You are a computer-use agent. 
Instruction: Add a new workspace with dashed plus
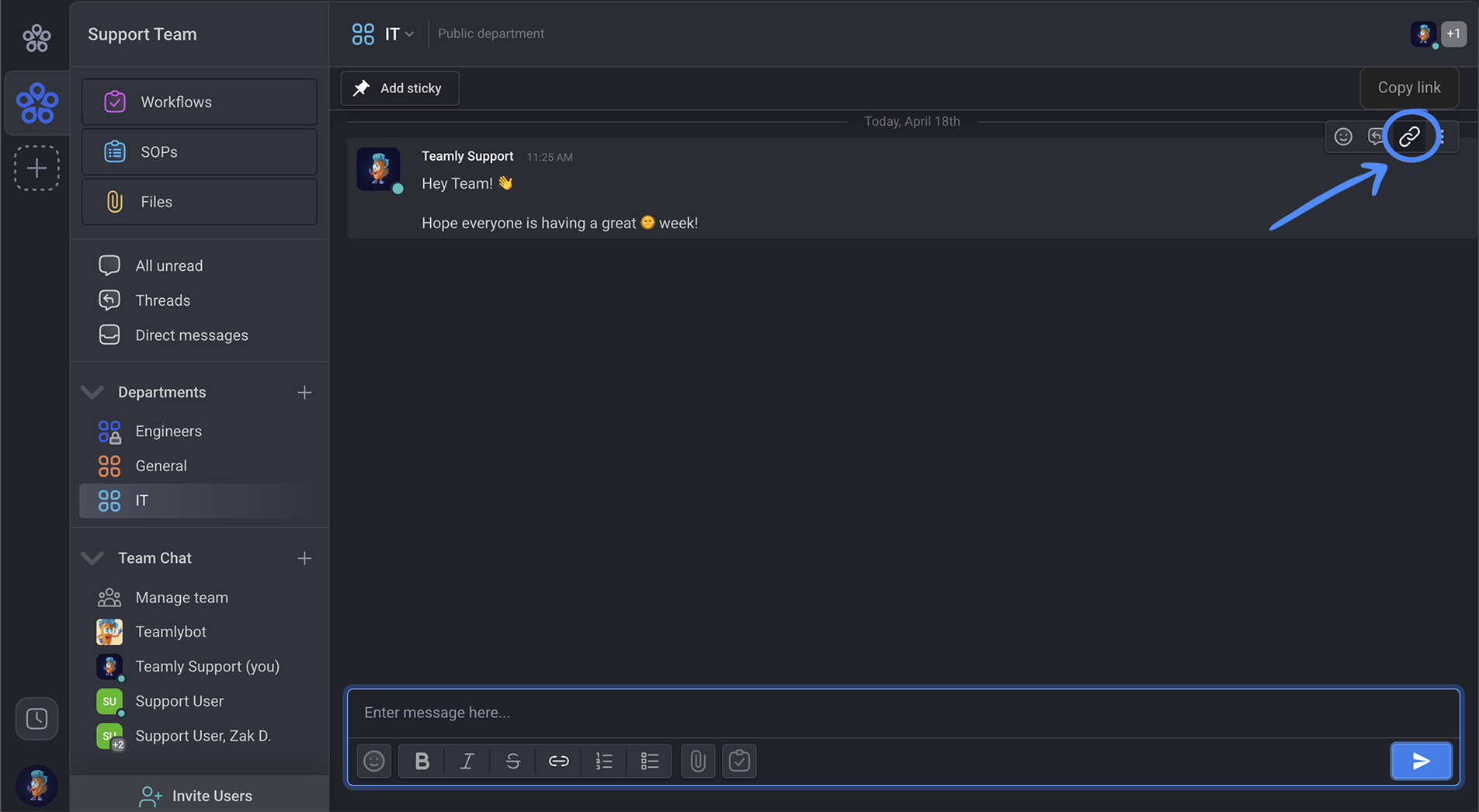click(36, 168)
